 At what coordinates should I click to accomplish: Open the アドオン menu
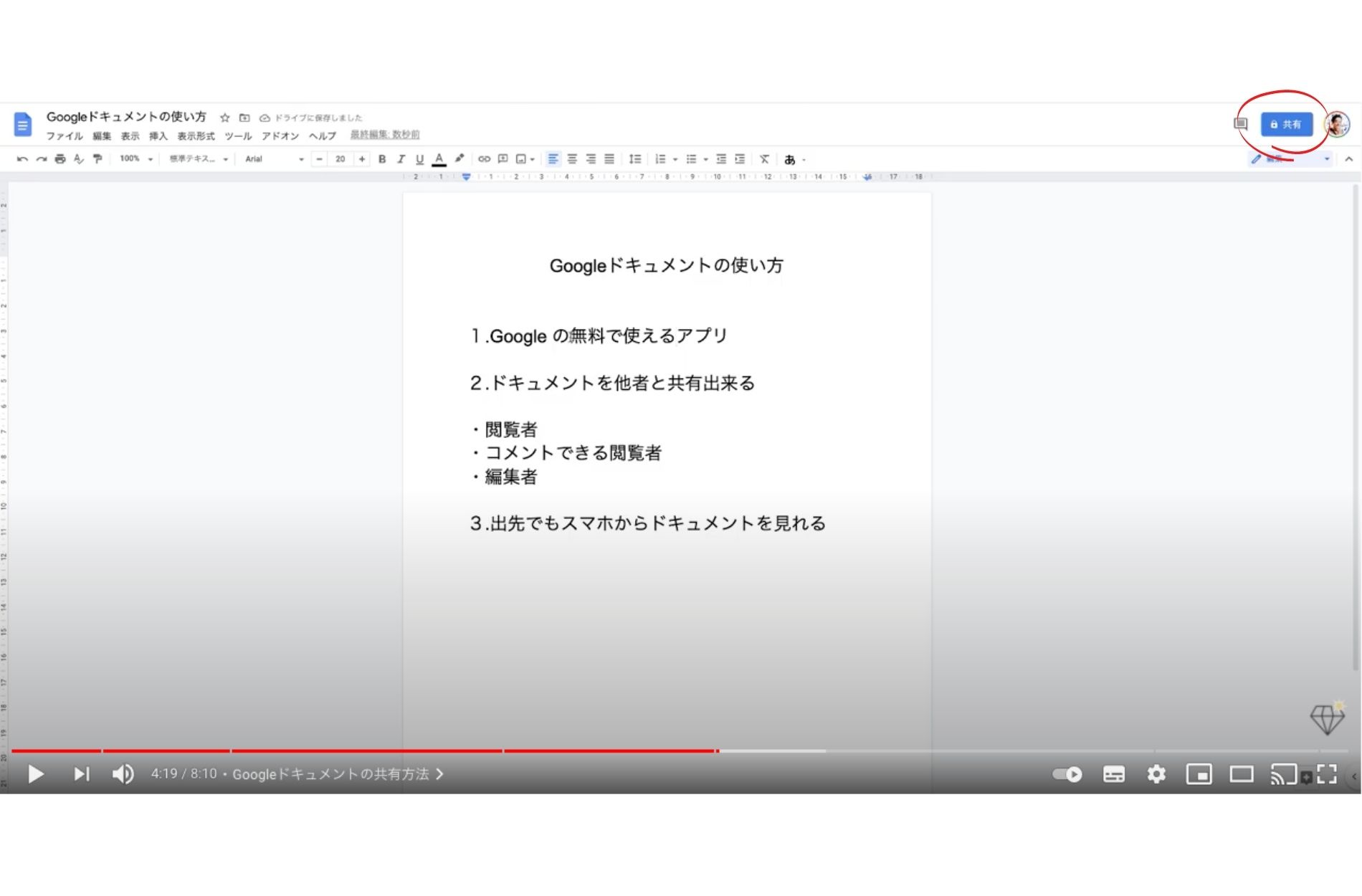(280, 135)
